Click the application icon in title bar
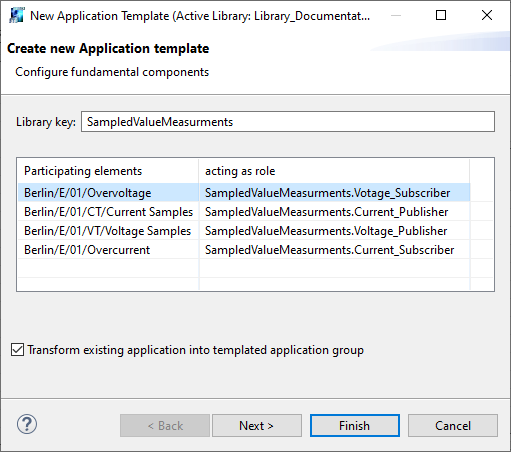This screenshot has height=452, width=511. click(x=17, y=15)
